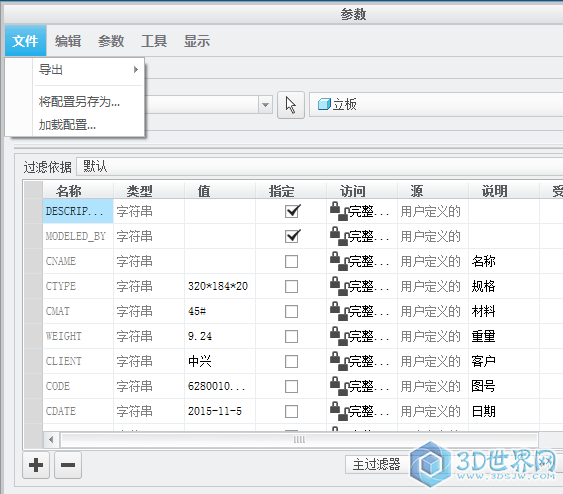Open the 工具 menu
Viewport: 563px width, 494px height.
(x=154, y=41)
